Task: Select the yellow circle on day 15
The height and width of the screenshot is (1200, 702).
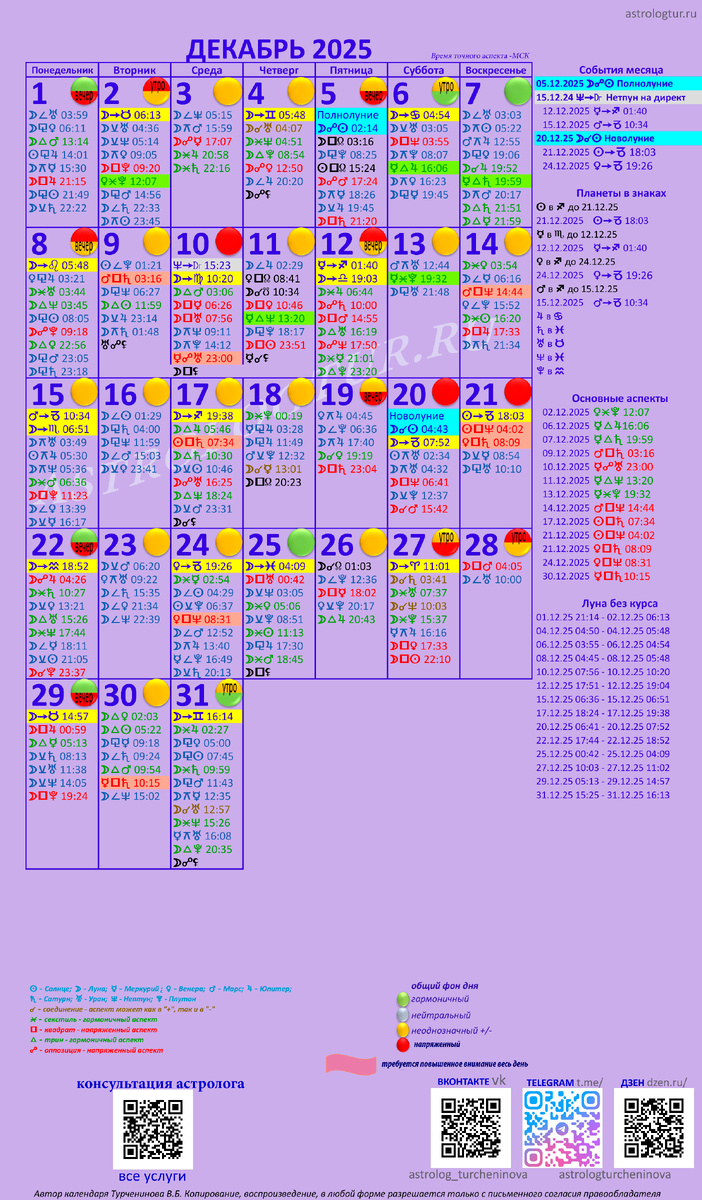Action: tap(83, 391)
